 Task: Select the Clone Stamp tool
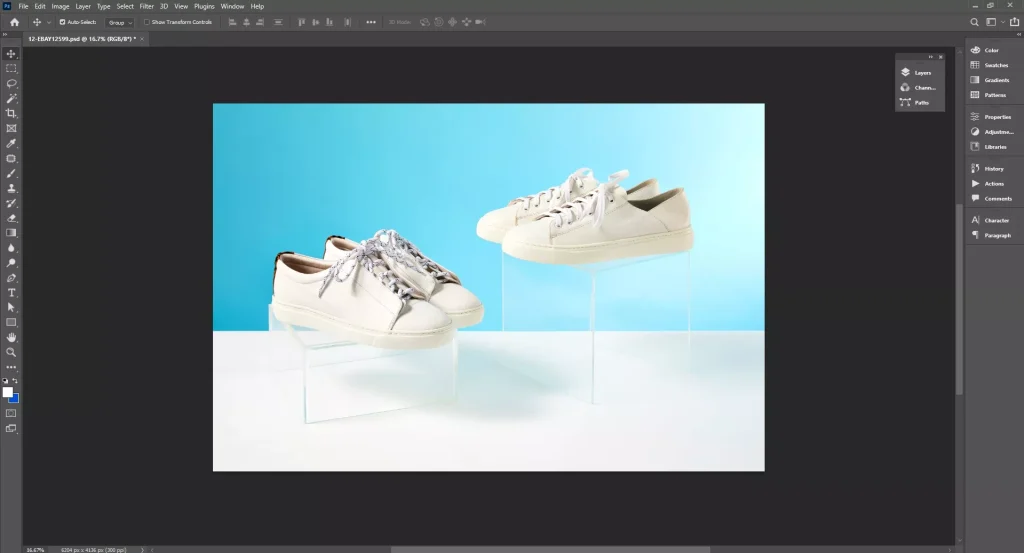(11, 189)
